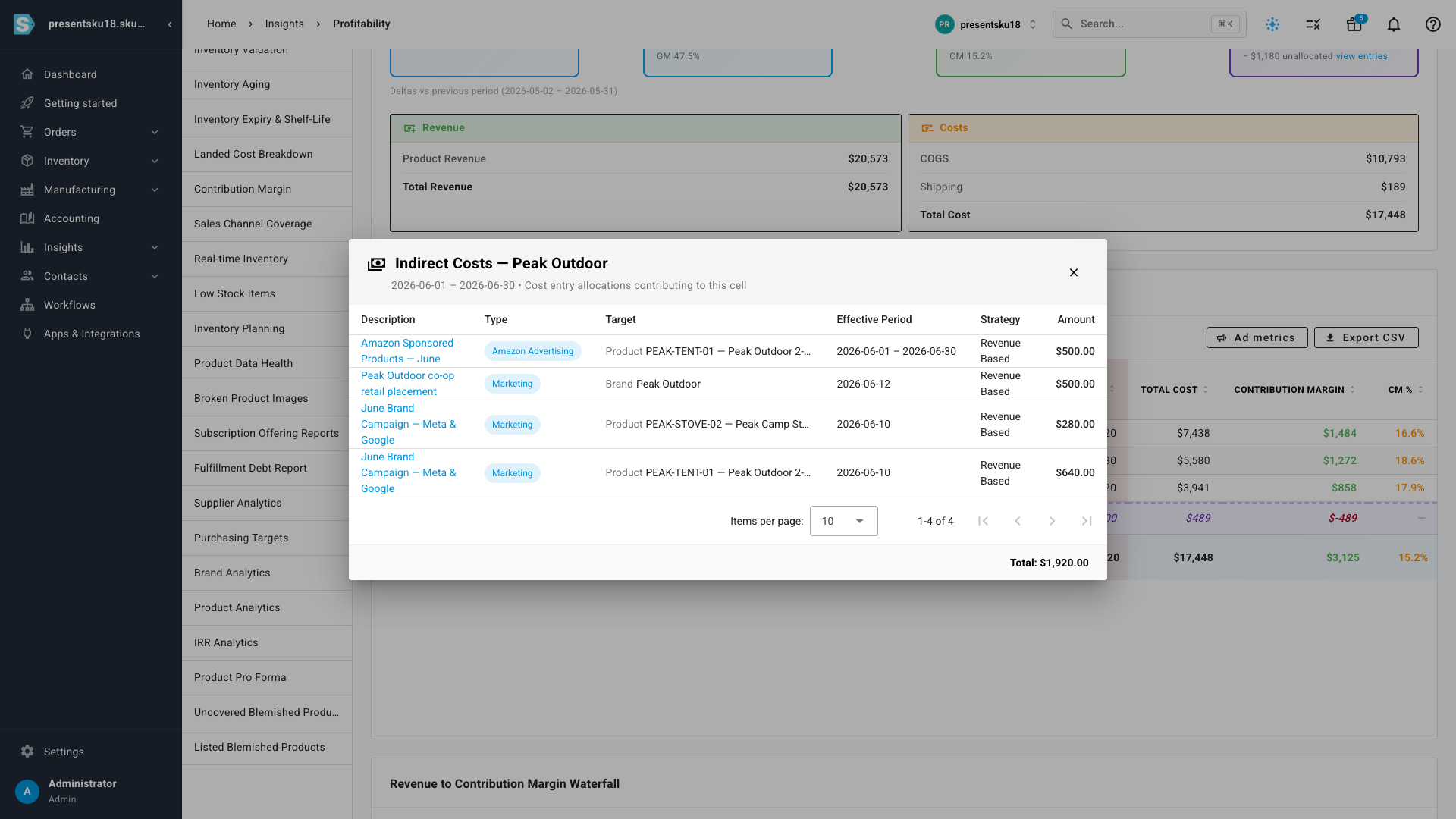Screen dimensions: 1456x819
Task: Open Purchasing Targets report
Action: (x=267, y=538)
